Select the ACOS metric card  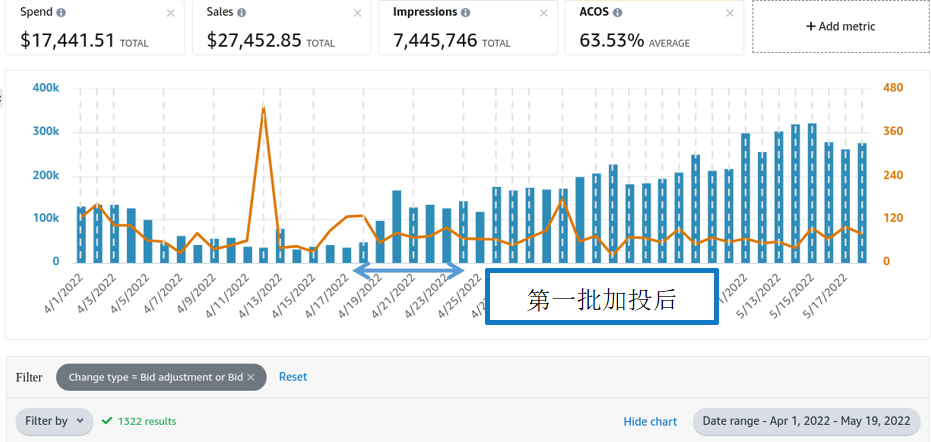click(654, 27)
